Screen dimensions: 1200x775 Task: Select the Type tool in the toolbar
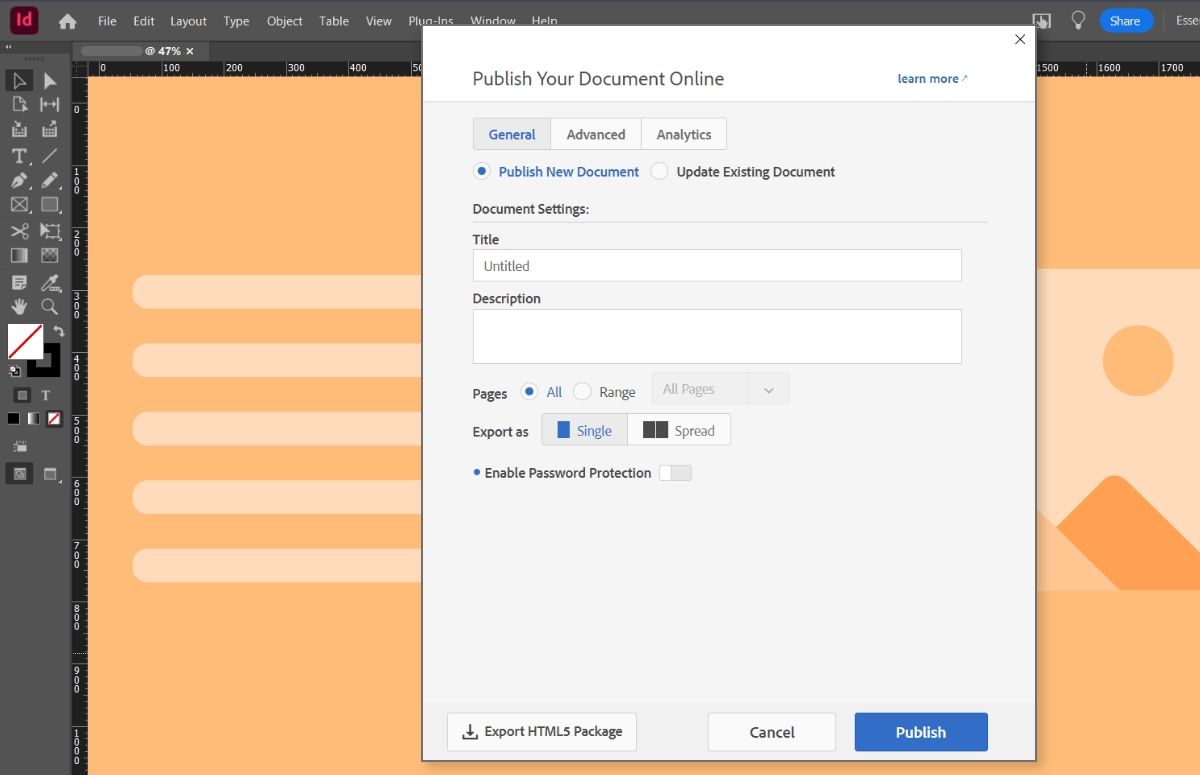[18, 156]
